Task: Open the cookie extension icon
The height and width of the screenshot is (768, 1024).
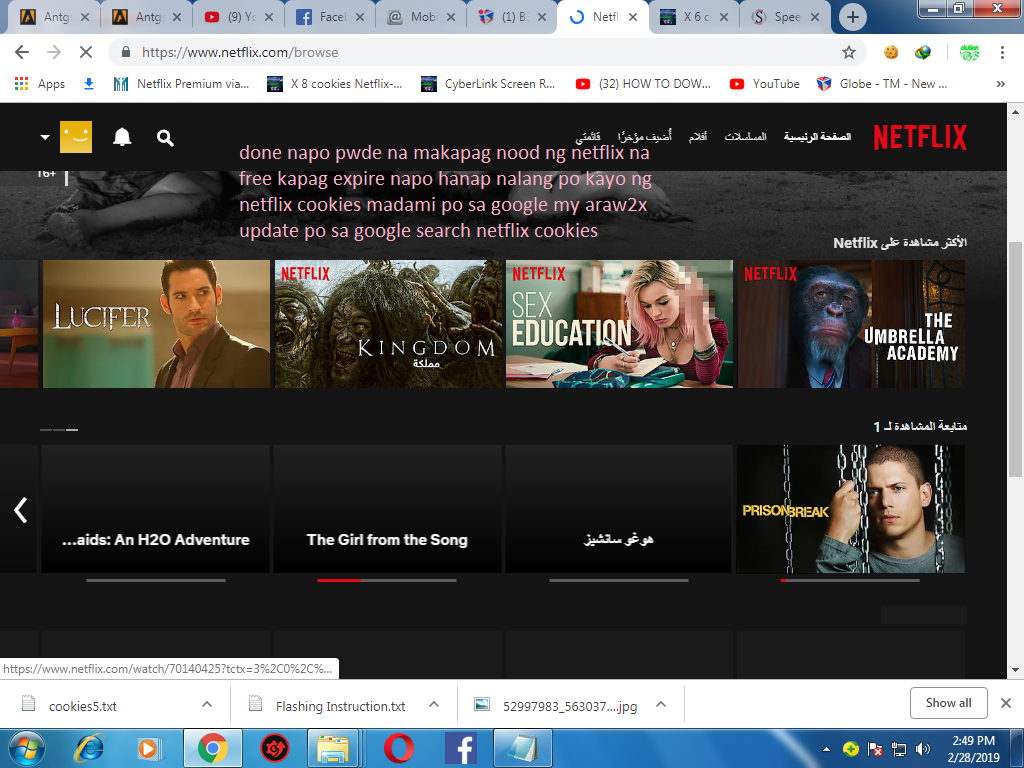Action: pyautogui.click(x=891, y=52)
